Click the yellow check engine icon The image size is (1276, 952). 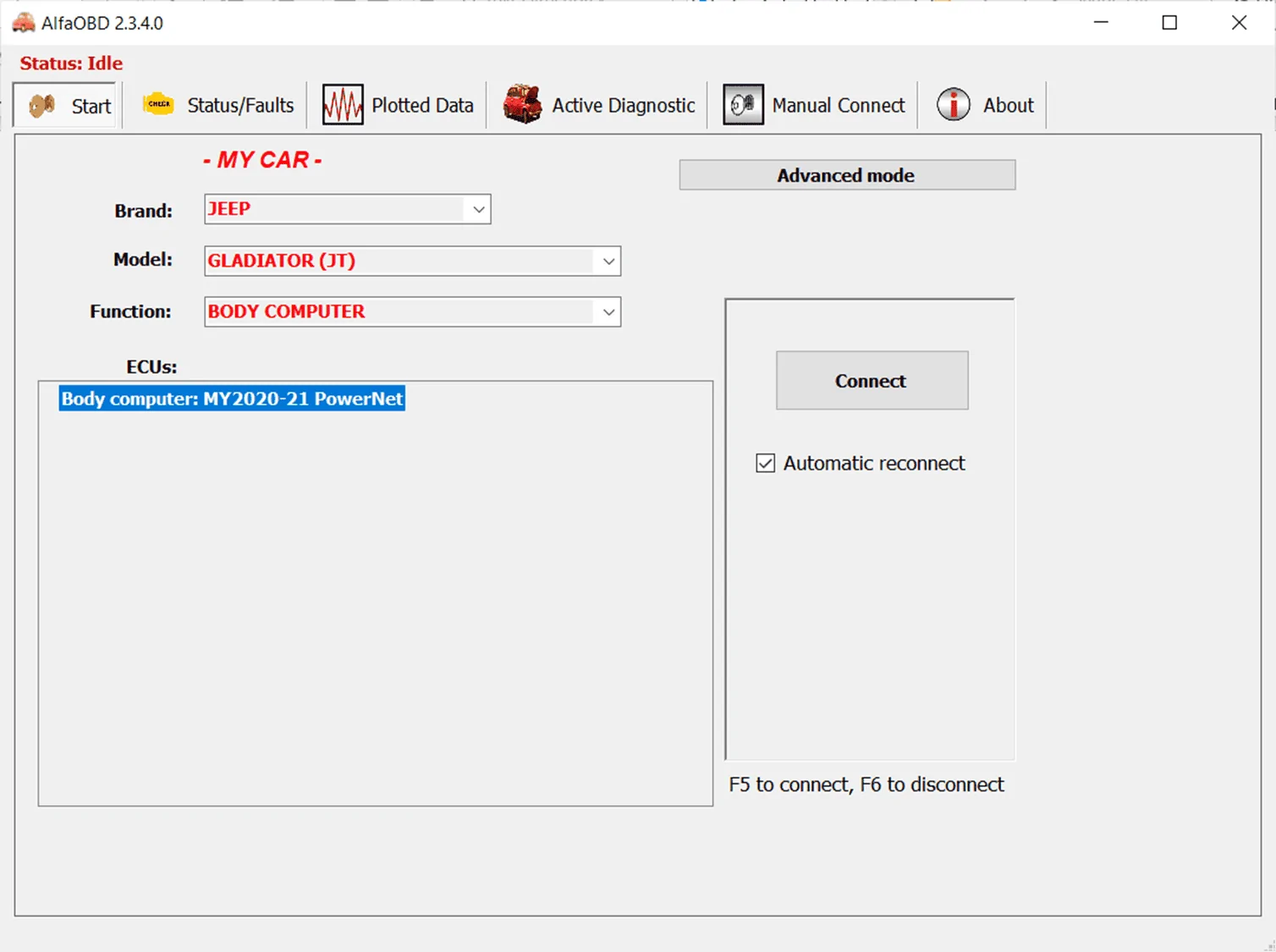click(158, 104)
